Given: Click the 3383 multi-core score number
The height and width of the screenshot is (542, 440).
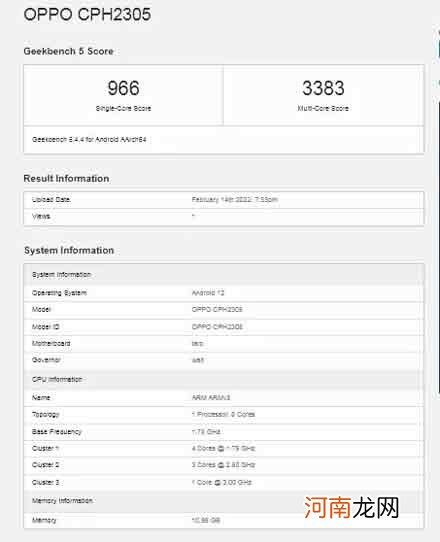Looking at the screenshot, I should click(x=323, y=88).
